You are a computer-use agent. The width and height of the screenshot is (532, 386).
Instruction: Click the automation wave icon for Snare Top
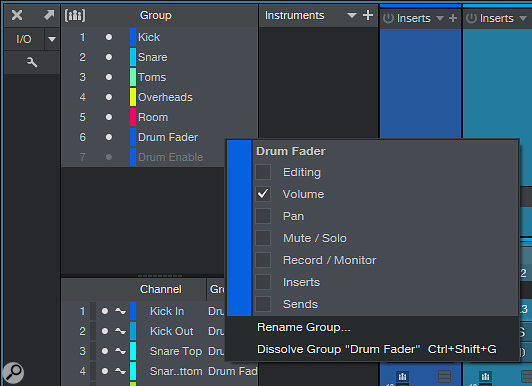click(x=120, y=351)
